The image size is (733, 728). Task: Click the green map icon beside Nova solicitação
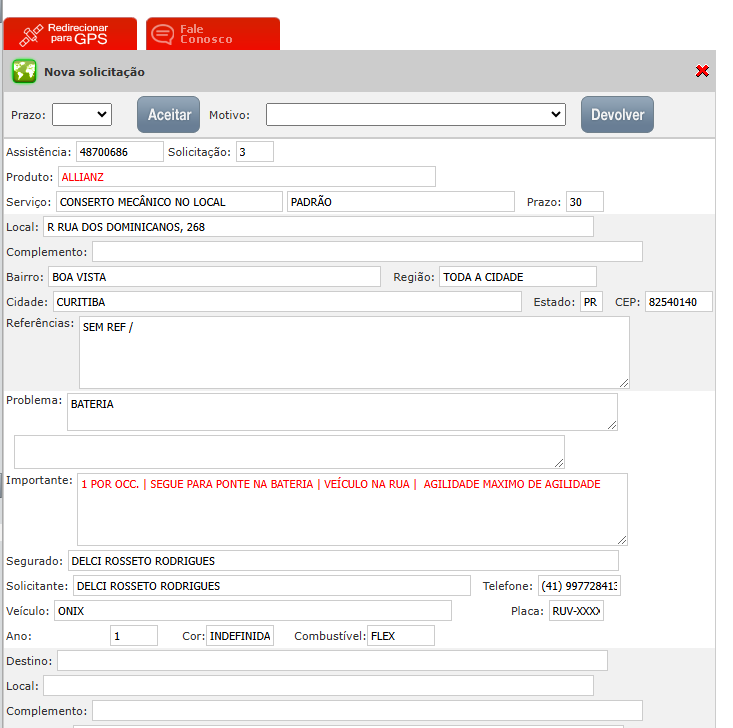[x=24, y=72]
